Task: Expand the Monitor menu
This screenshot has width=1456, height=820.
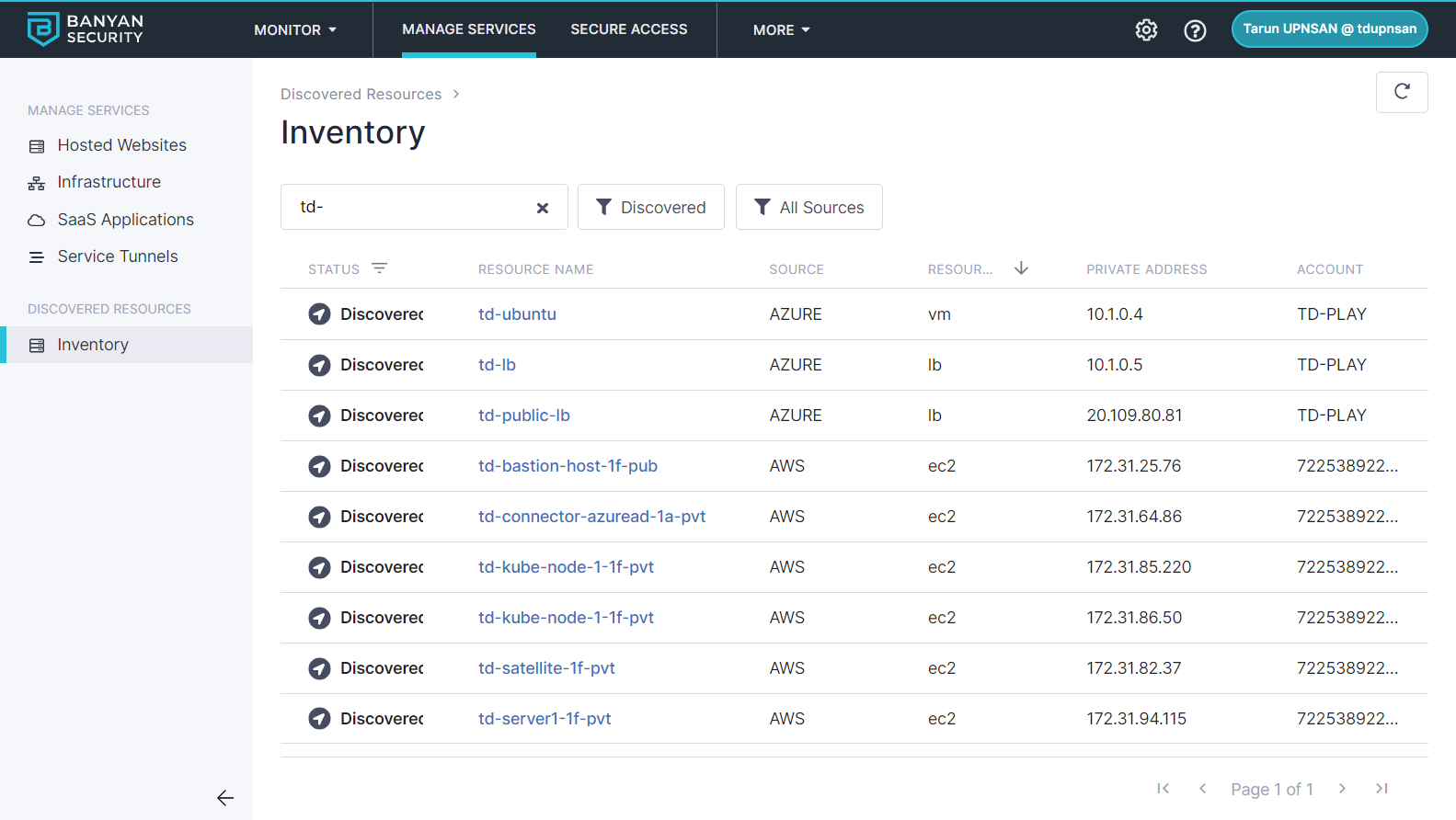Action: (x=295, y=30)
